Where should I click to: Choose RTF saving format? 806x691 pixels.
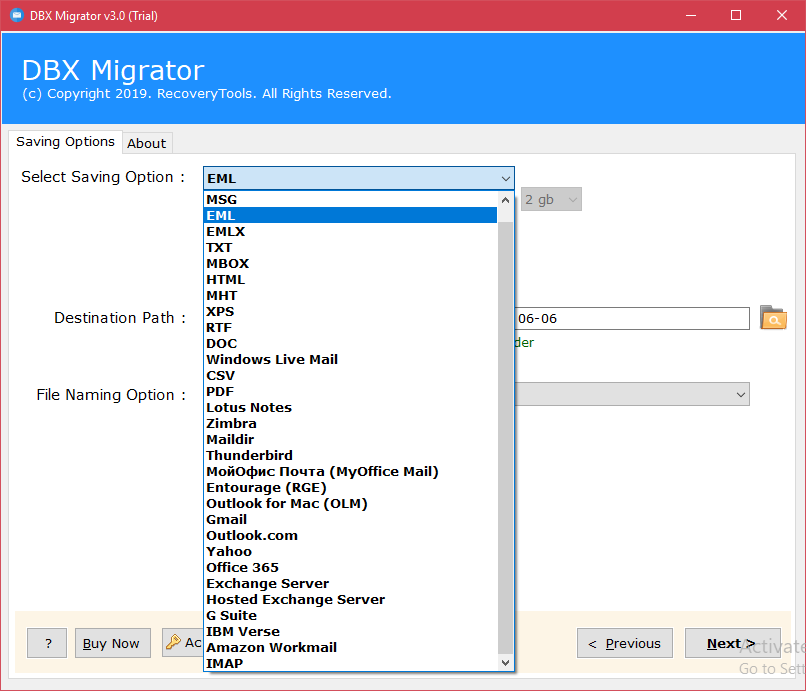[x=351, y=328]
